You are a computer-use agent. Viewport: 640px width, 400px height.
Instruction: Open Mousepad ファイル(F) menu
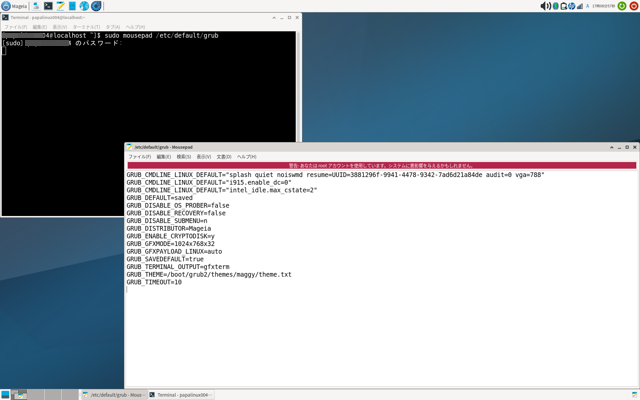(139, 157)
